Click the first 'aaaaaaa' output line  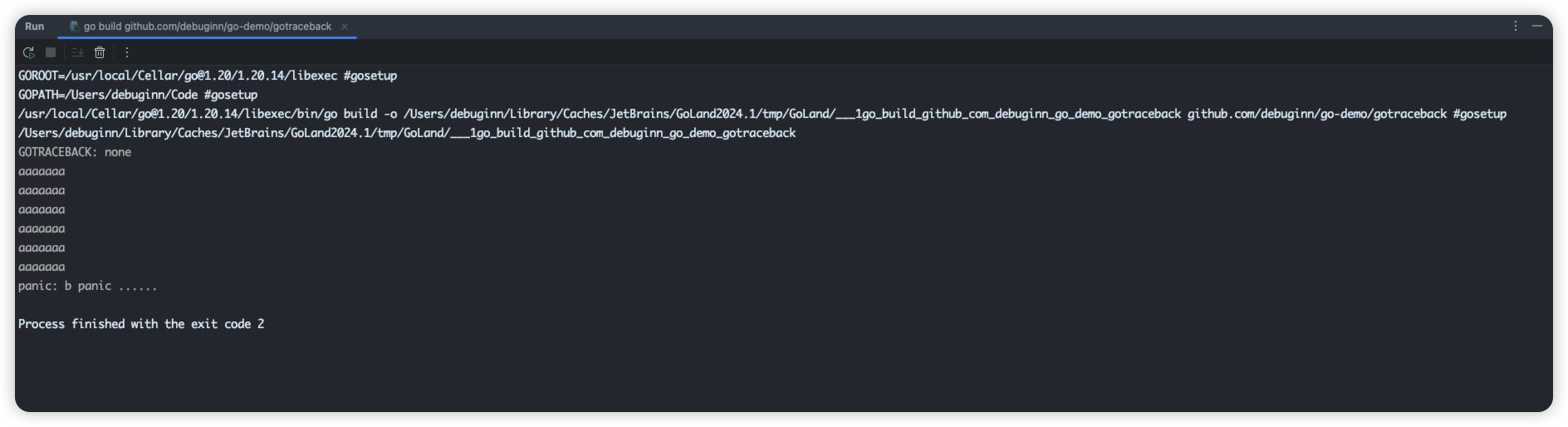[42, 171]
